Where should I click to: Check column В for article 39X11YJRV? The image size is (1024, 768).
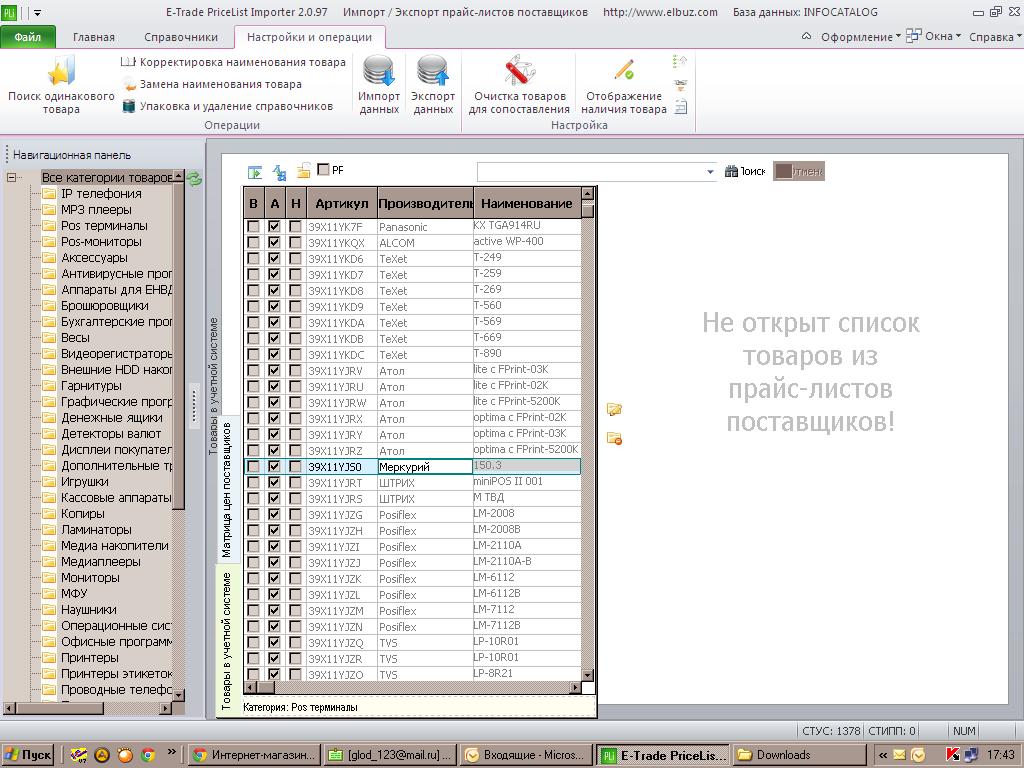(x=253, y=370)
